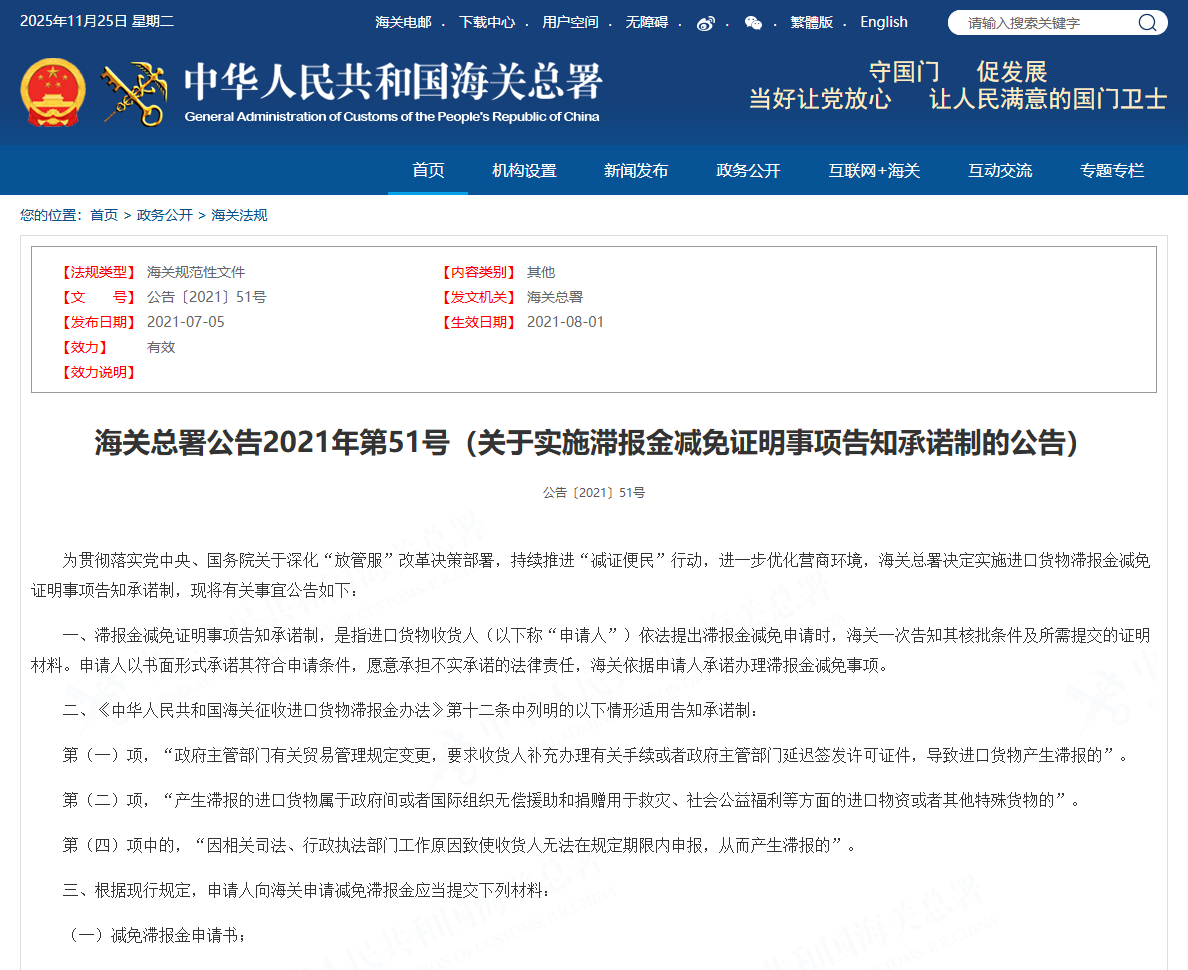
Task: Open the 政务公开 navigation menu
Action: [x=748, y=171]
